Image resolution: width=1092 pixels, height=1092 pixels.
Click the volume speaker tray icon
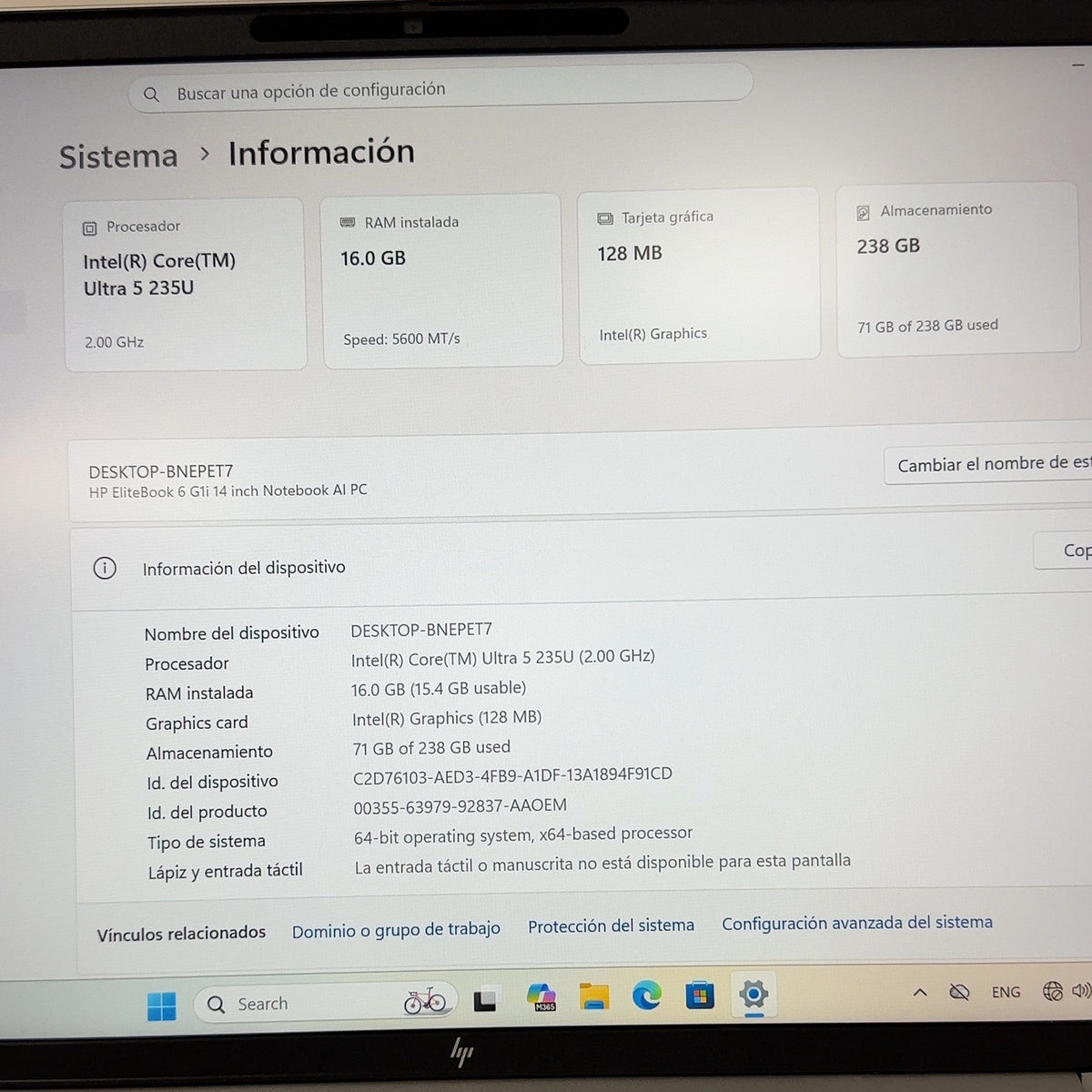(x=1082, y=990)
